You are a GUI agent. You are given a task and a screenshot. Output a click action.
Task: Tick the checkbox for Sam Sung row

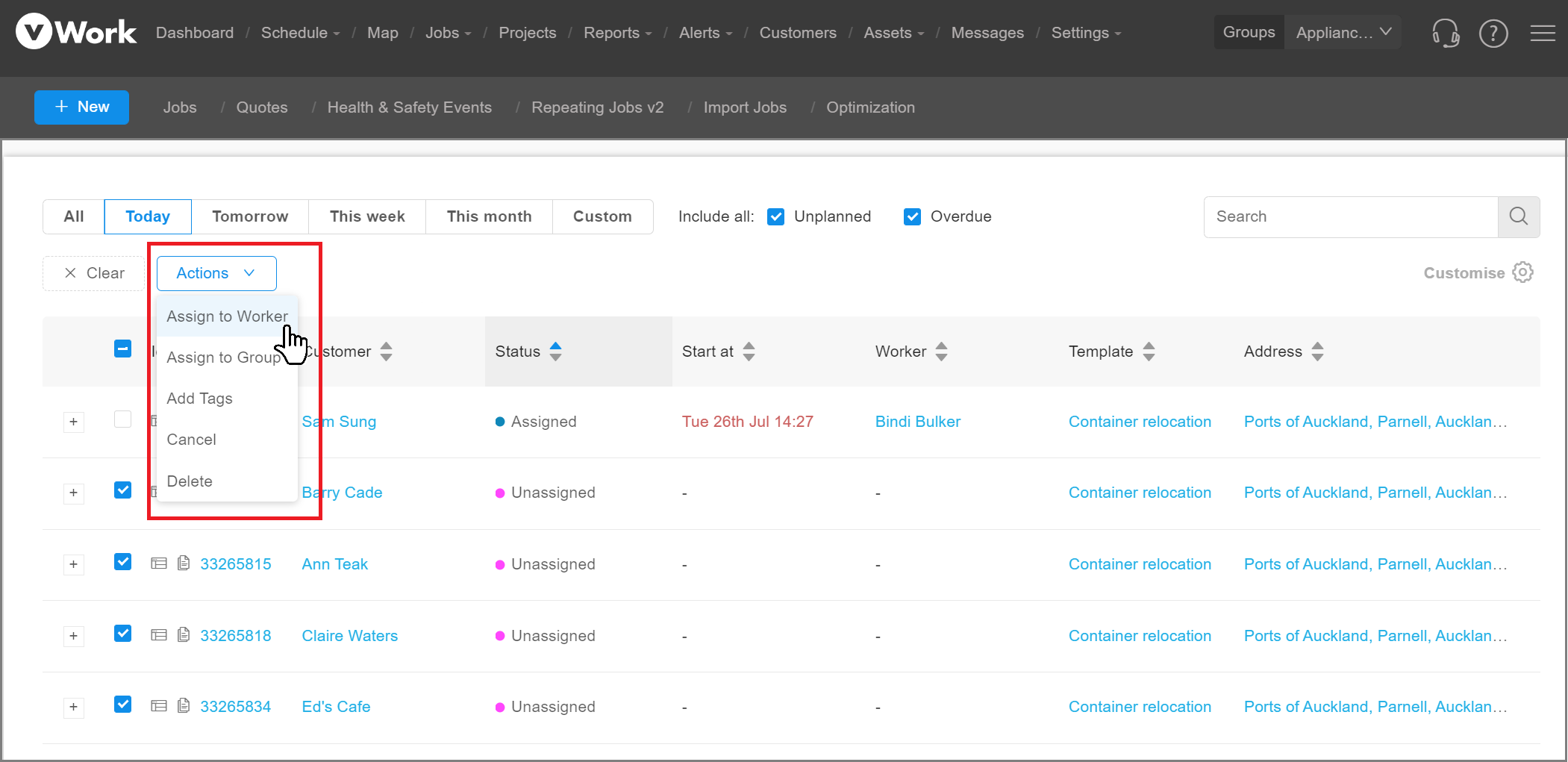click(123, 419)
